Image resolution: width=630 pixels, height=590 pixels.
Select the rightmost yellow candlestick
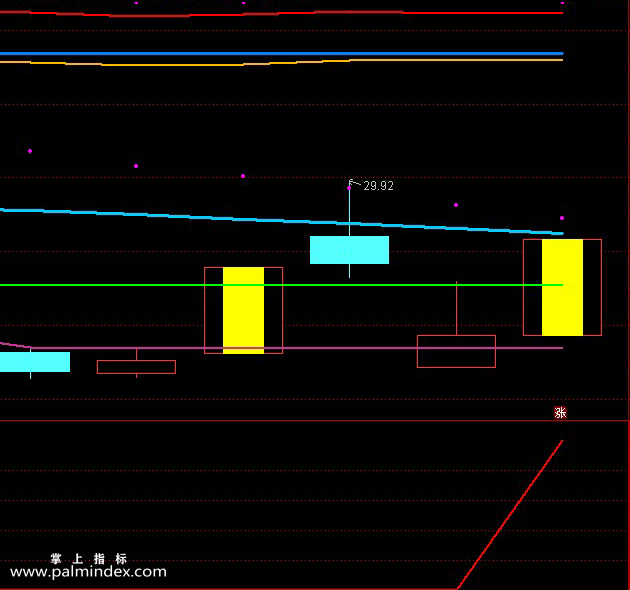(562, 287)
